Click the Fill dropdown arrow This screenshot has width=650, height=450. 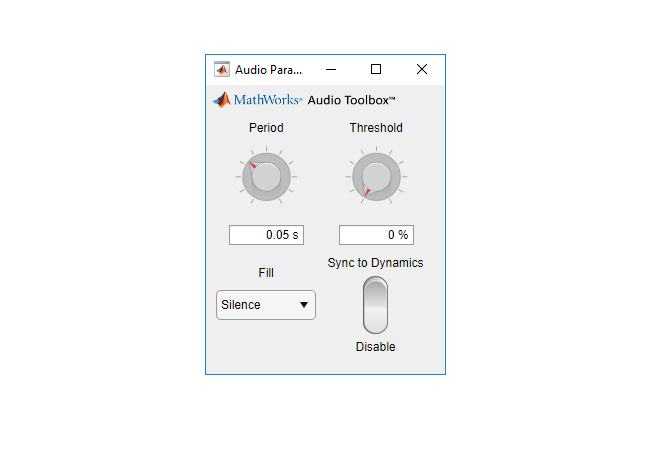(304, 305)
